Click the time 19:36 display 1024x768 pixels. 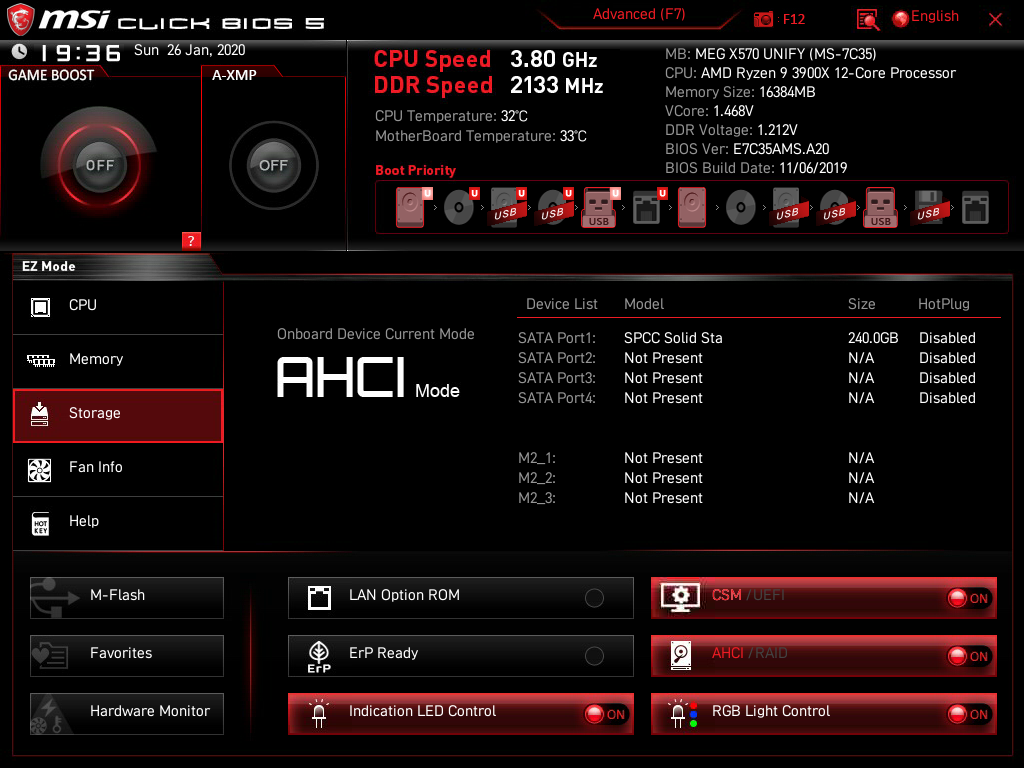click(80, 53)
